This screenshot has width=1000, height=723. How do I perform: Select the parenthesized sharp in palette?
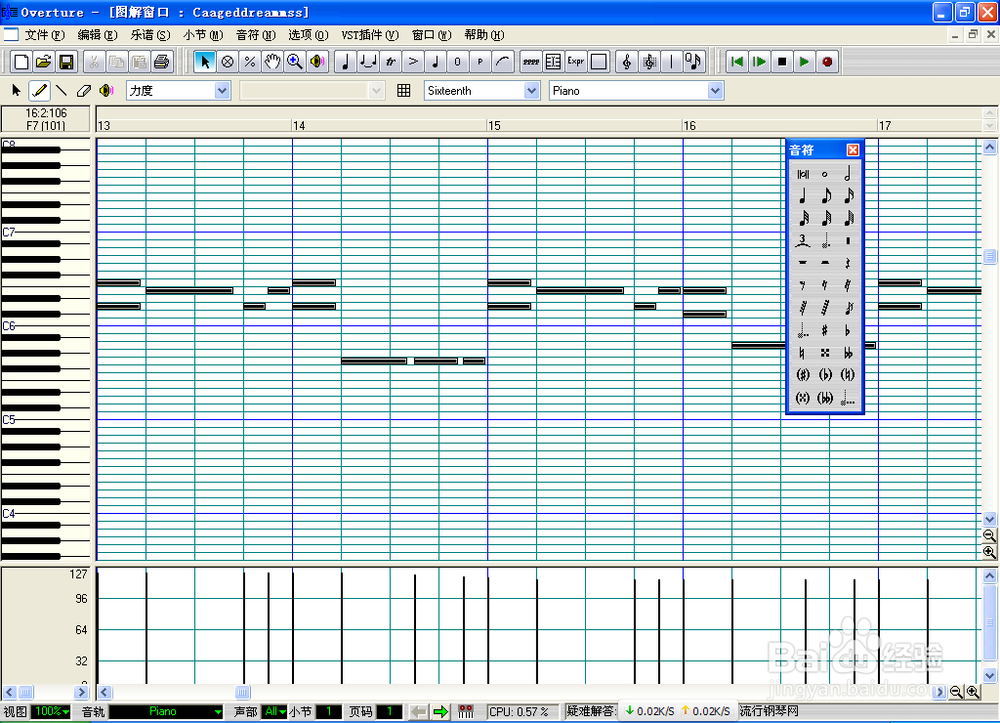coord(803,375)
